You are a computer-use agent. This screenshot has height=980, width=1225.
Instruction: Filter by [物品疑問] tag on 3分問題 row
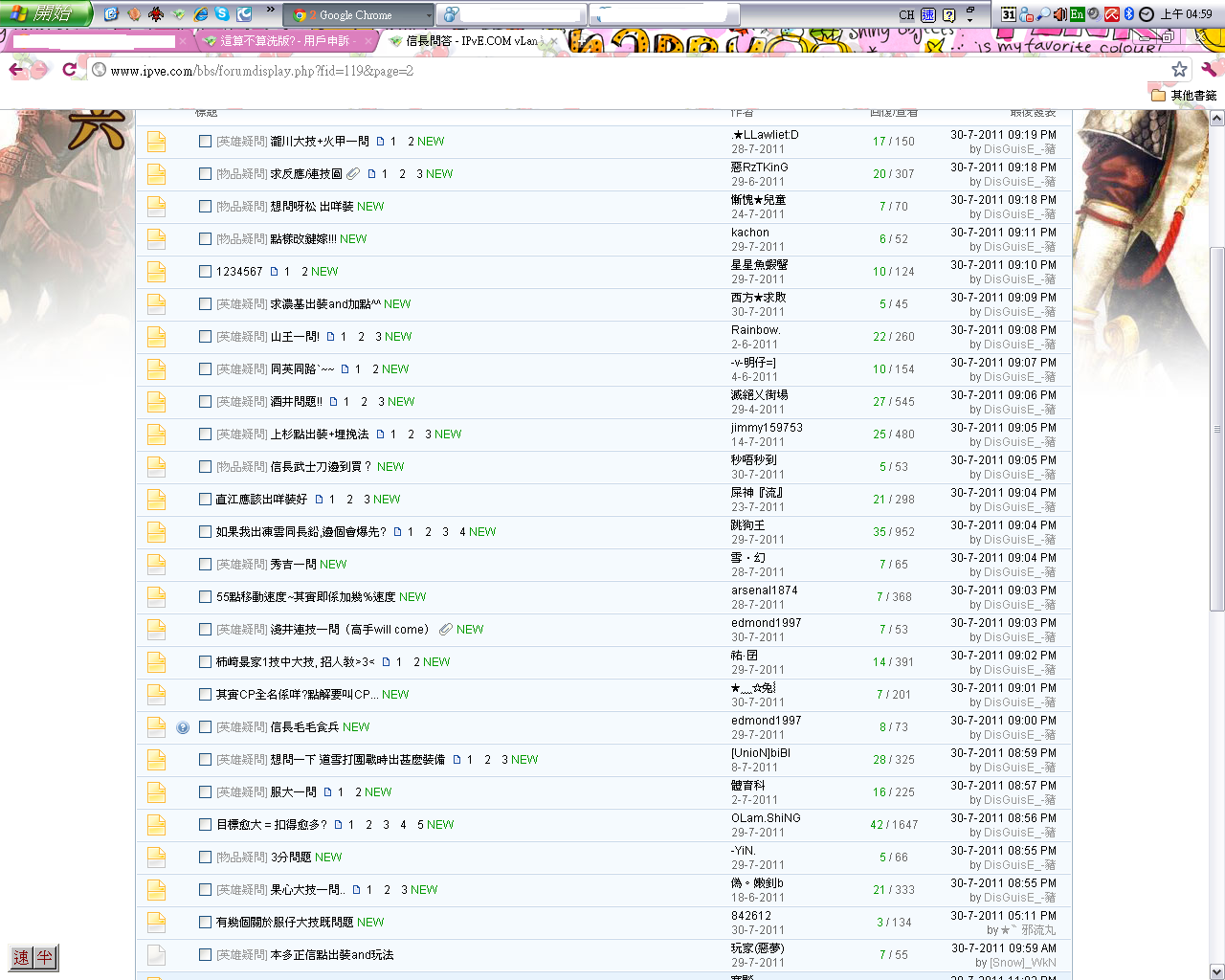(242, 857)
